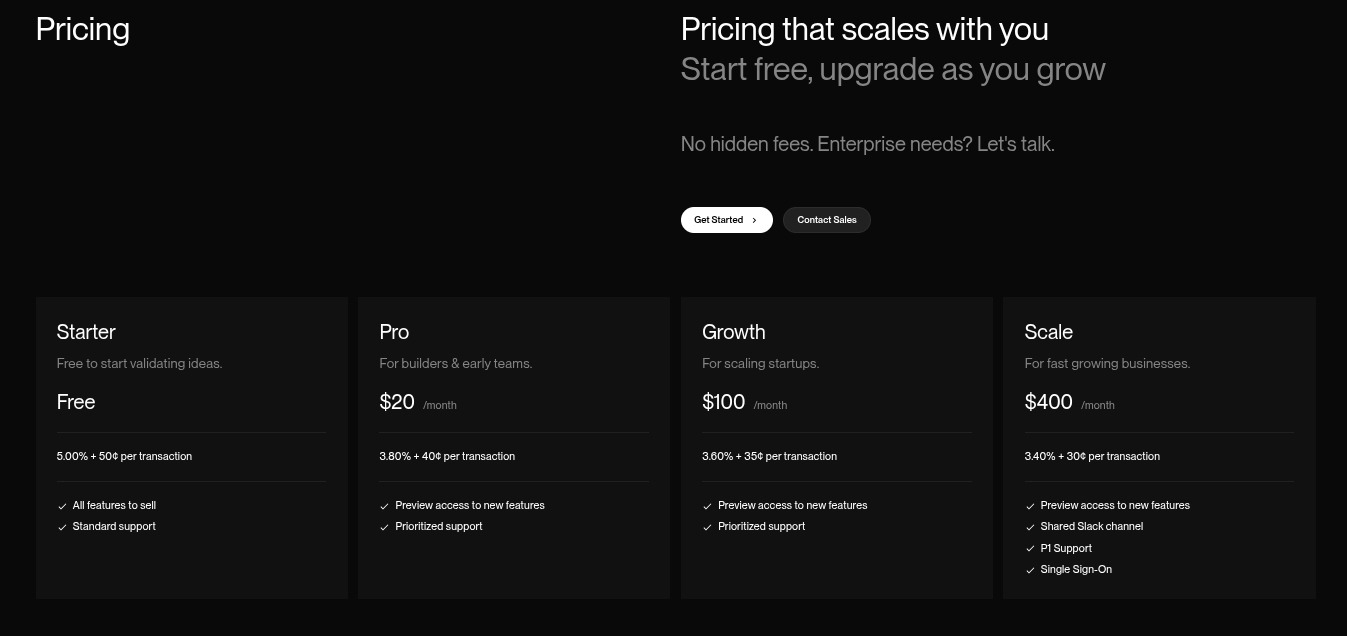The image size is (1347, 636).
Task: Click checkmark next to P1 Support
Action: (1030, 549)
